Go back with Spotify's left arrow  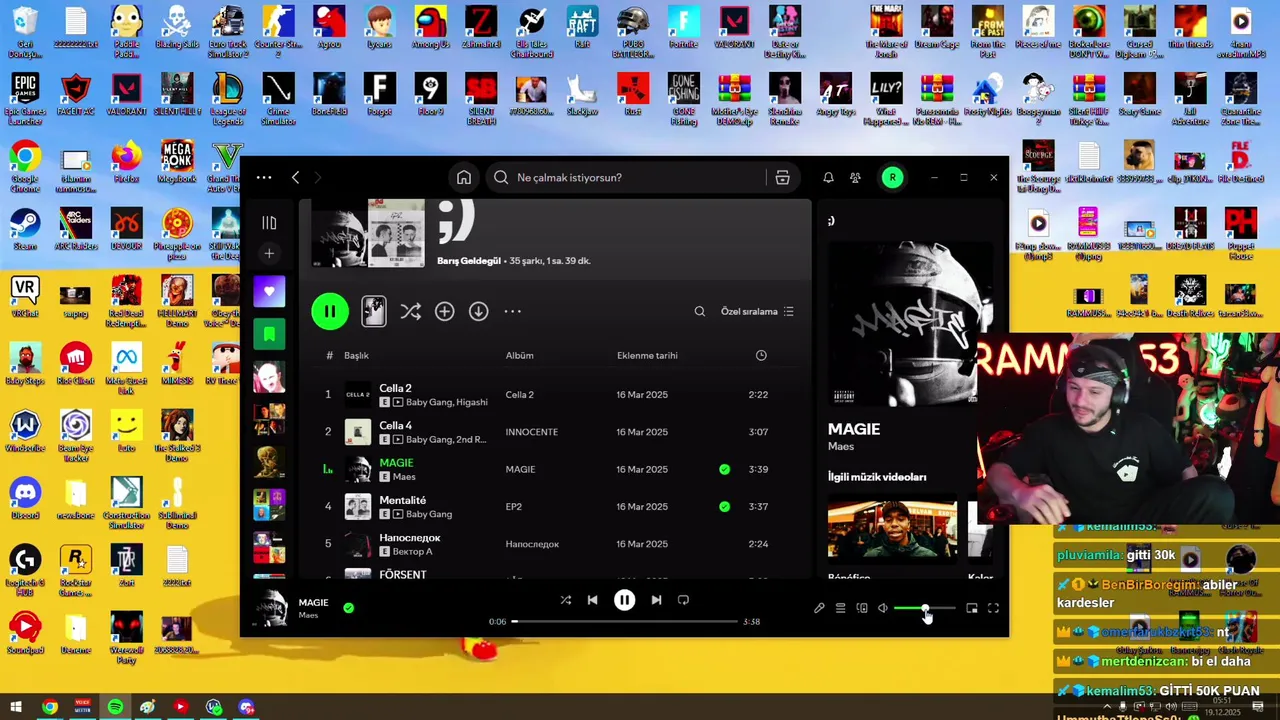point(295,178)
